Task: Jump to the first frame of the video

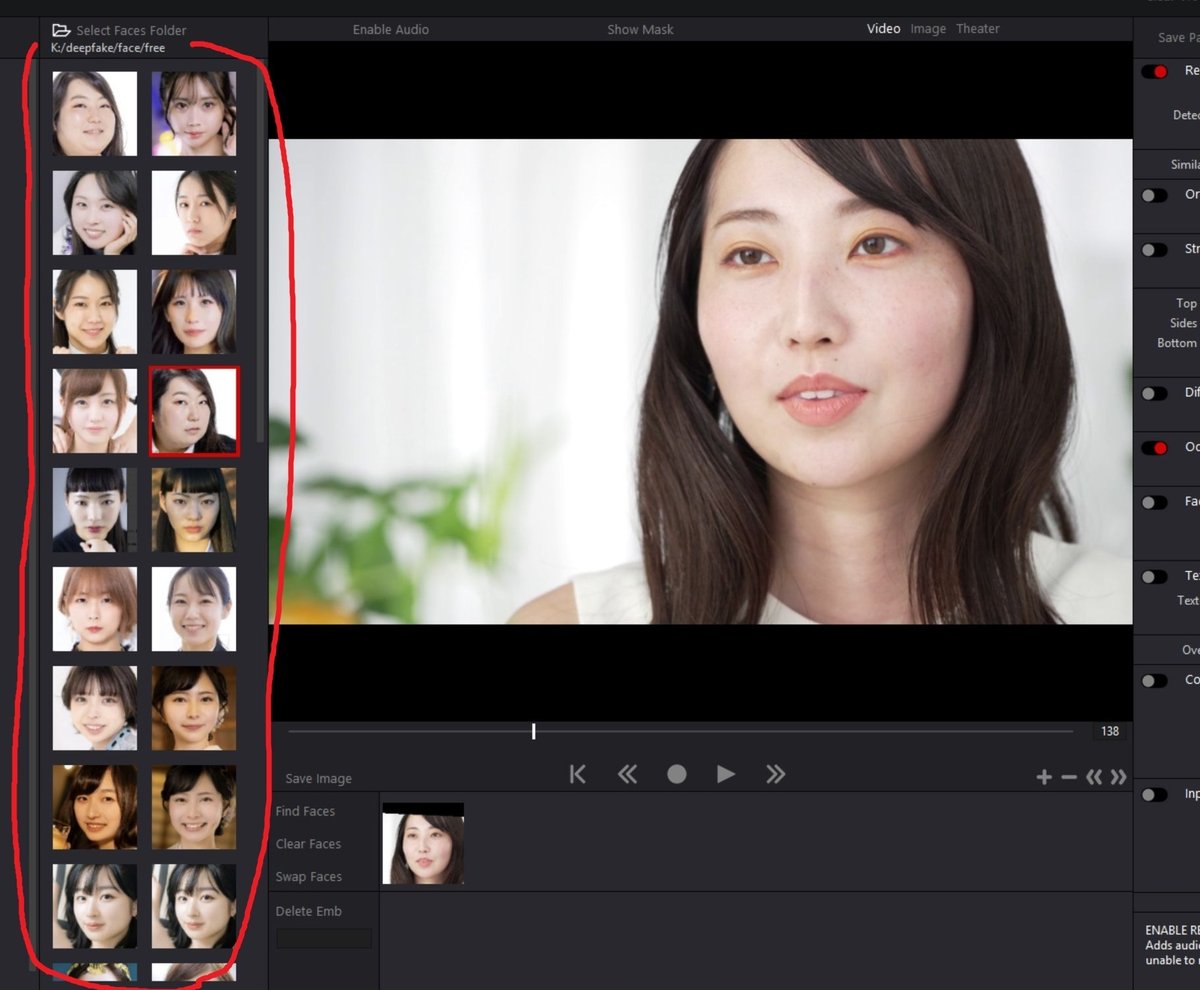Action: (577, 774)
